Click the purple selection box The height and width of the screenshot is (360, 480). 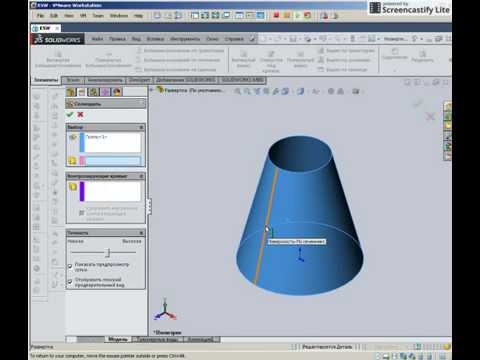[110, 191]
